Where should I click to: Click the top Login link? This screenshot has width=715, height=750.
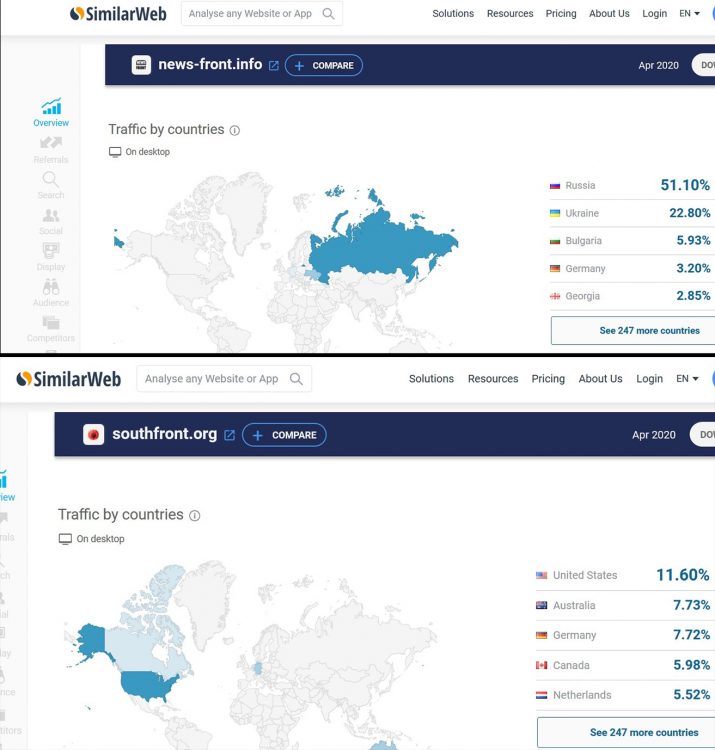tap(654, 14)
